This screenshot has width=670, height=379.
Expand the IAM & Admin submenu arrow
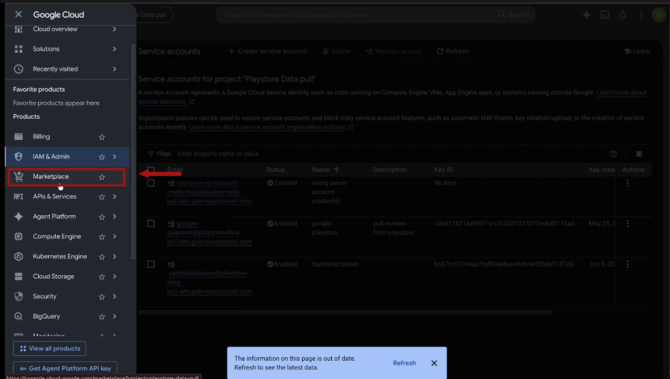pyautogui.click(x=115, y=157)
